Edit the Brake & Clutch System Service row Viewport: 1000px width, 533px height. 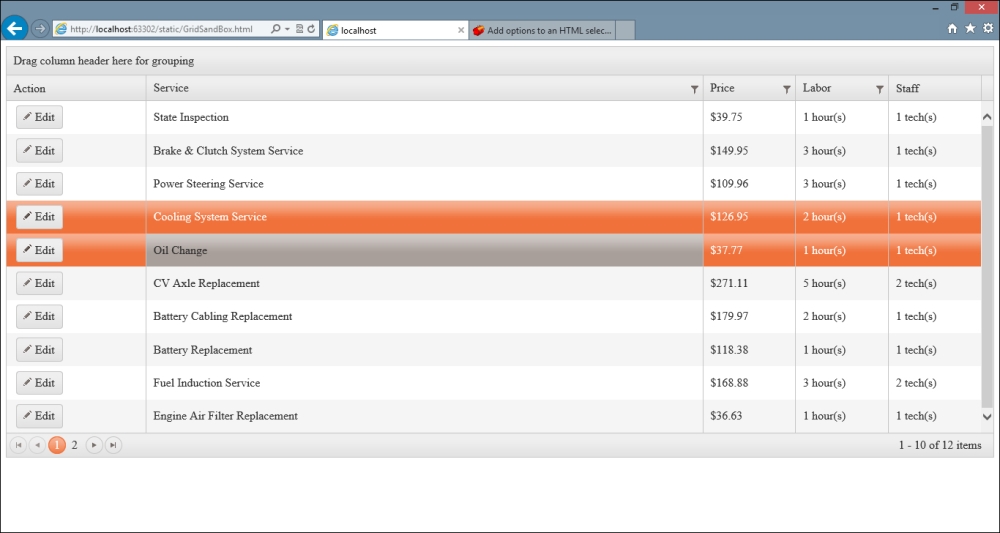coord(40,150)
